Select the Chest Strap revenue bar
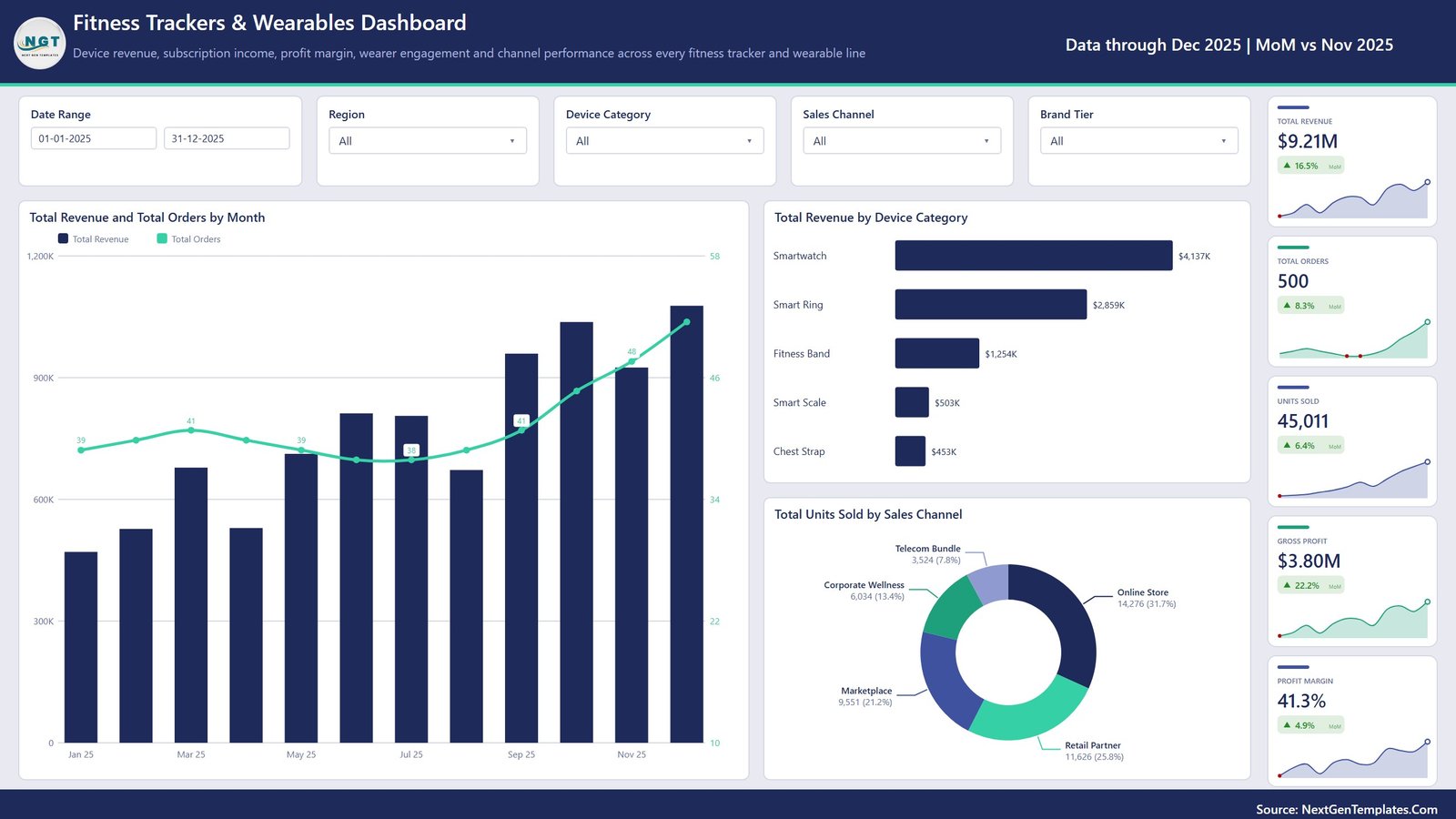1456x819 pixels. click(910, 451)
